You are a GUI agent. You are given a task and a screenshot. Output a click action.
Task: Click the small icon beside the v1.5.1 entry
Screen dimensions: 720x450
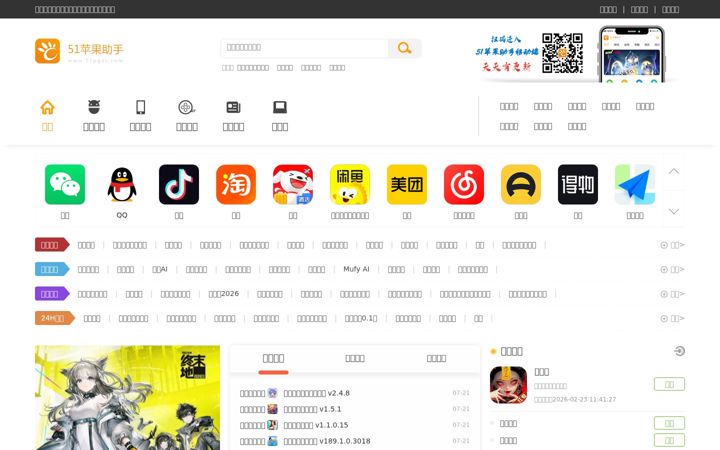273,409
